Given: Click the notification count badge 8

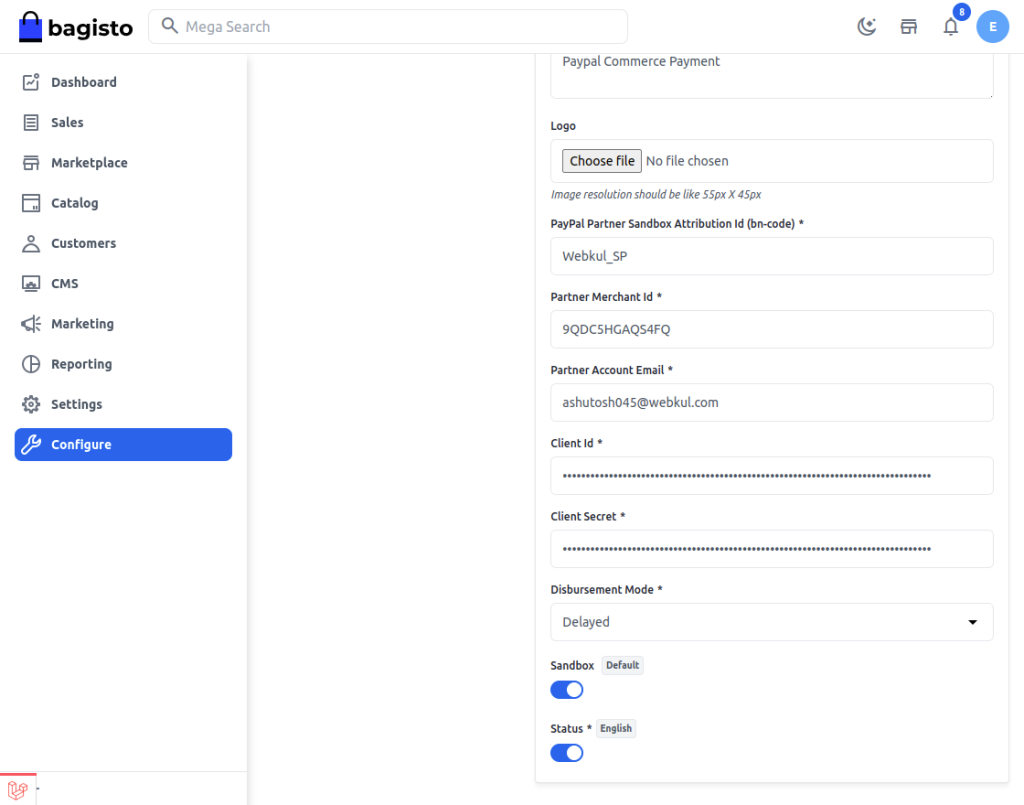Looking at the screenshot, I should 961,12.
